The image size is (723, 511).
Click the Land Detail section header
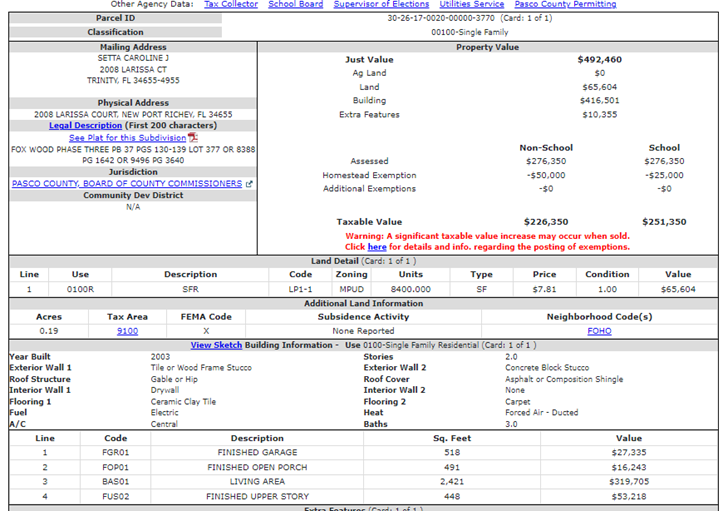(363, 261)
